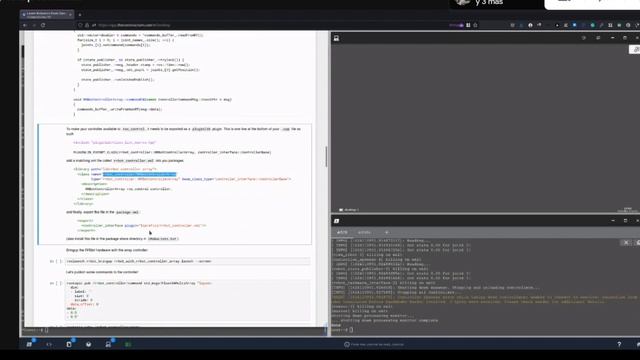Click the blue square extension icon
The image size is (640, 360).
tap(575, 25)
